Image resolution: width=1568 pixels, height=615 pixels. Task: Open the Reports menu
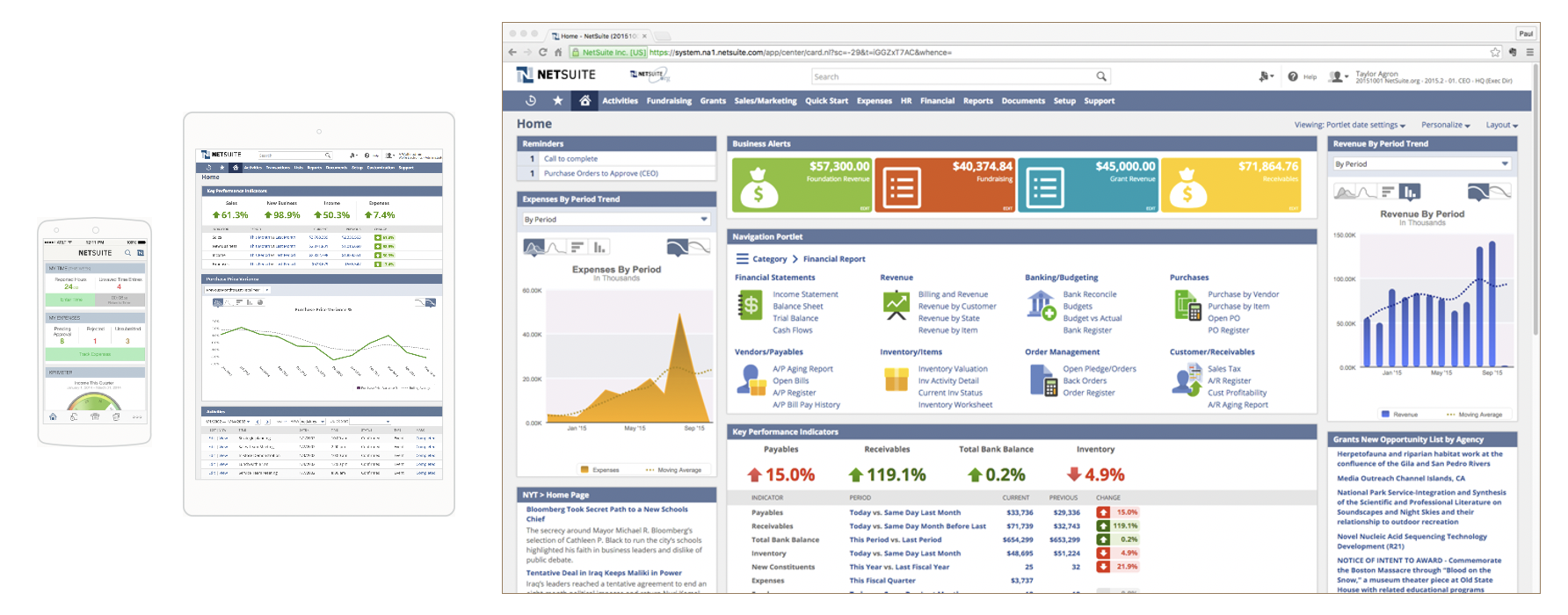tap(977, 101)
